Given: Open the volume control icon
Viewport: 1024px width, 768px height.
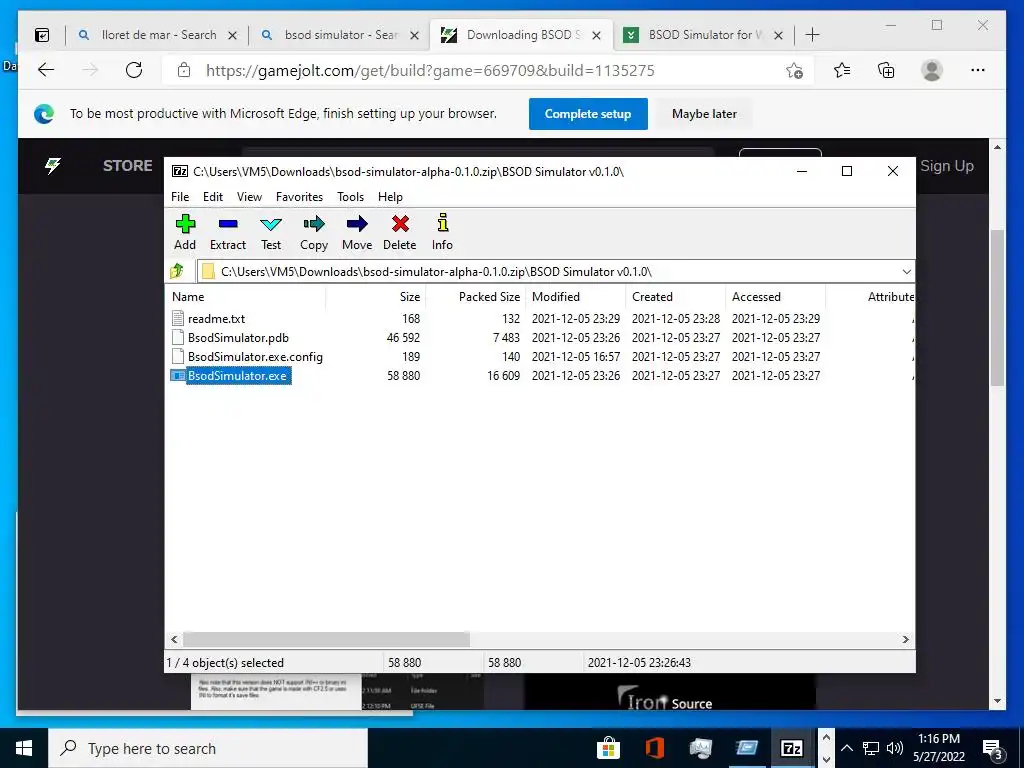Looking at the screenshot, I should pyautogui.click(x=895, y=748).
